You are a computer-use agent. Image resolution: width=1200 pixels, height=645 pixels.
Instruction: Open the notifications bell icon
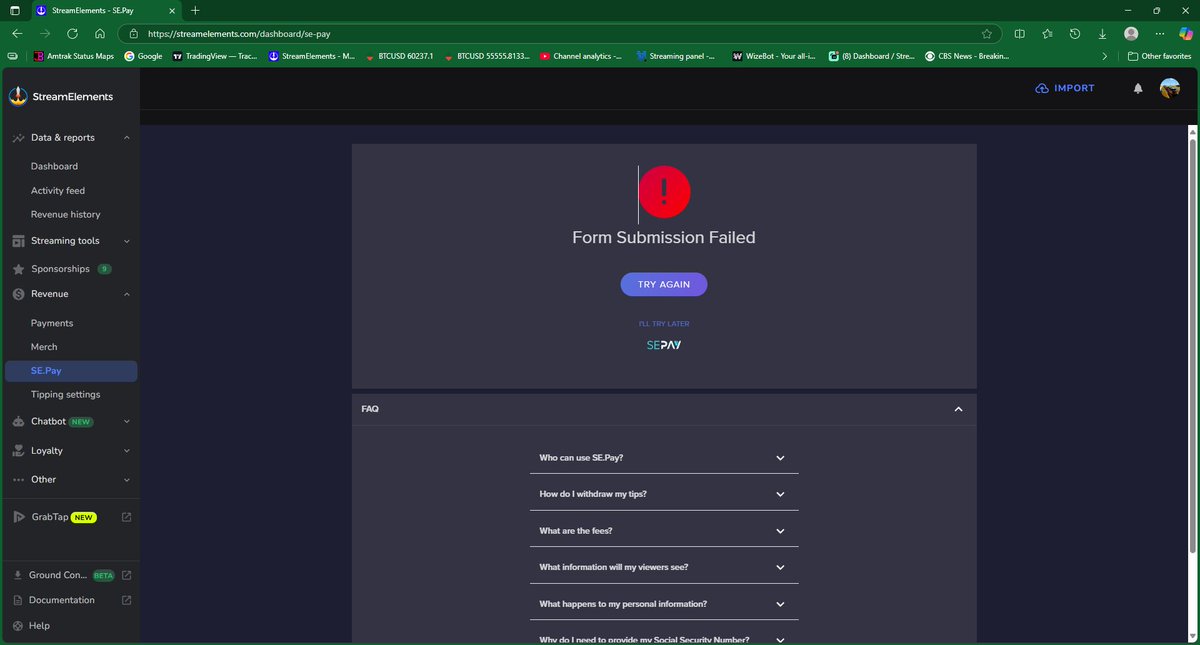[x=1137, y=88]
